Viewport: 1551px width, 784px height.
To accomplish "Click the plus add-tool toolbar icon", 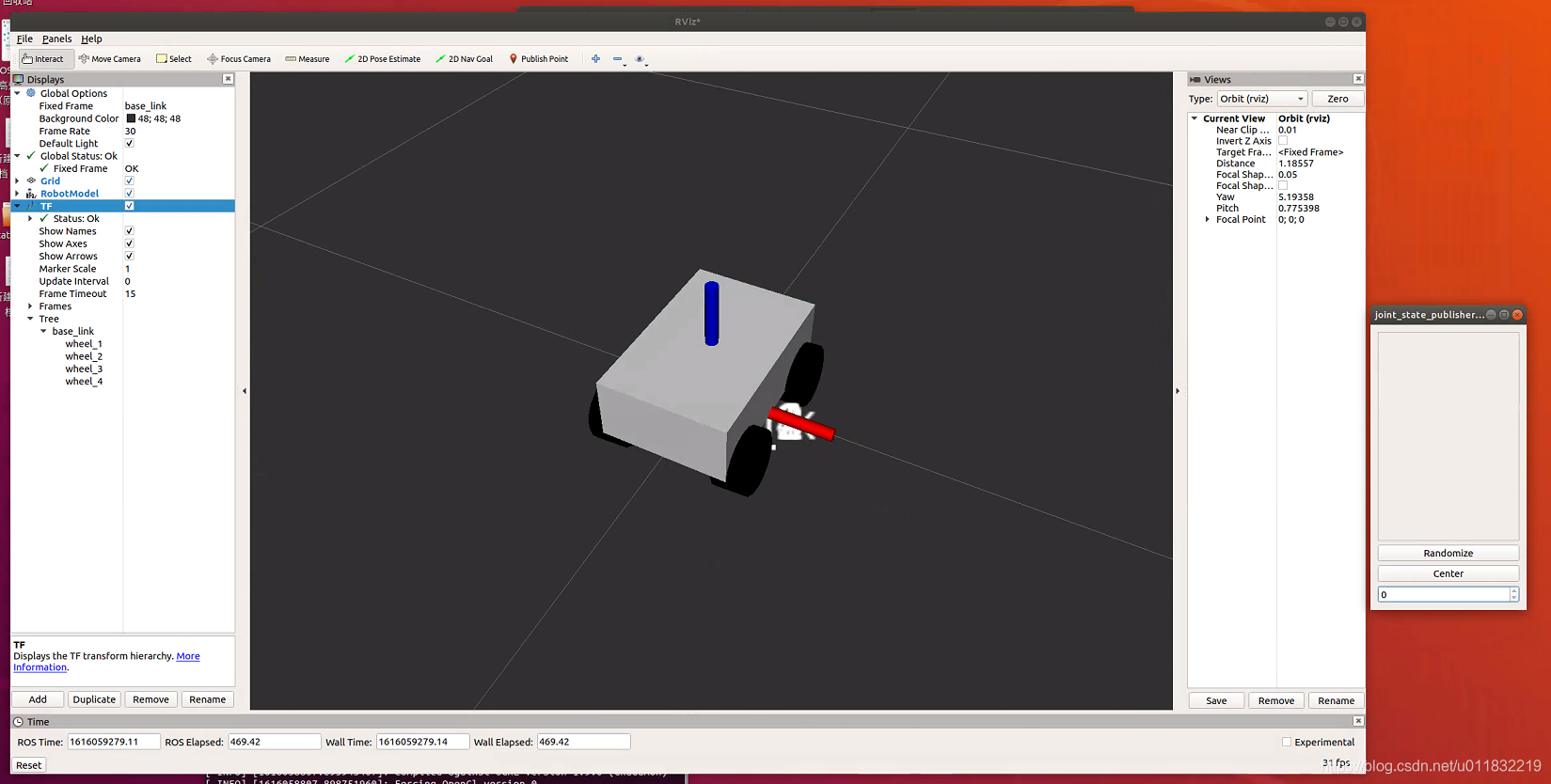I will pos(595,59).
